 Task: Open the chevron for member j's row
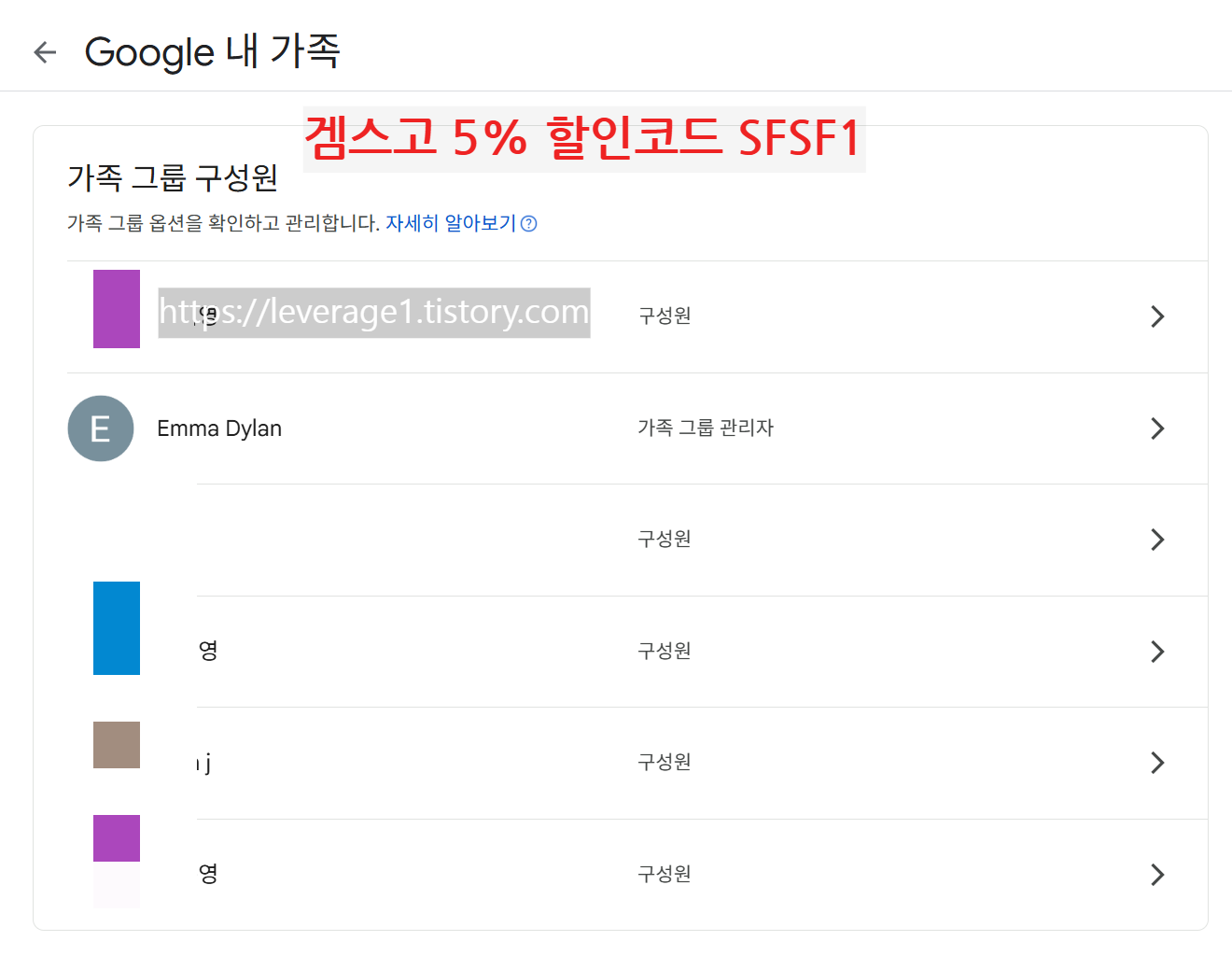1157,763
